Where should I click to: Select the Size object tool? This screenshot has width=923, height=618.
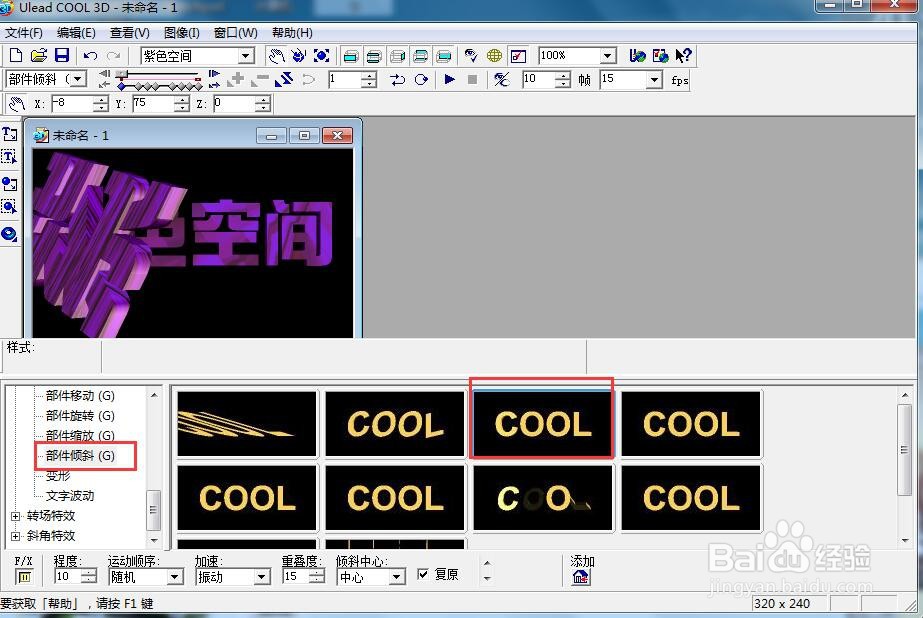321,56
